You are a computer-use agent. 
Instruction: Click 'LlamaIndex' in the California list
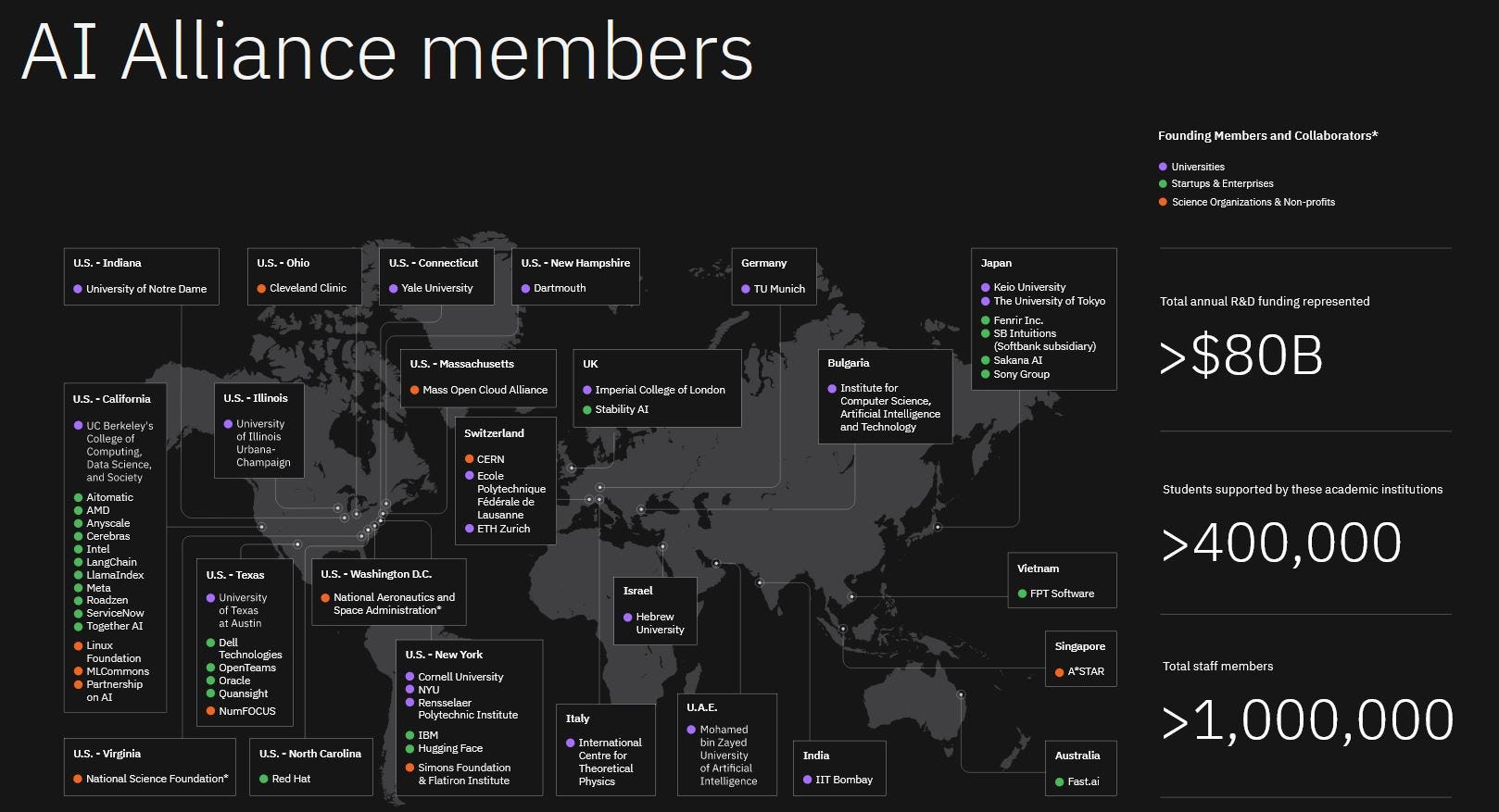[116, 575]
